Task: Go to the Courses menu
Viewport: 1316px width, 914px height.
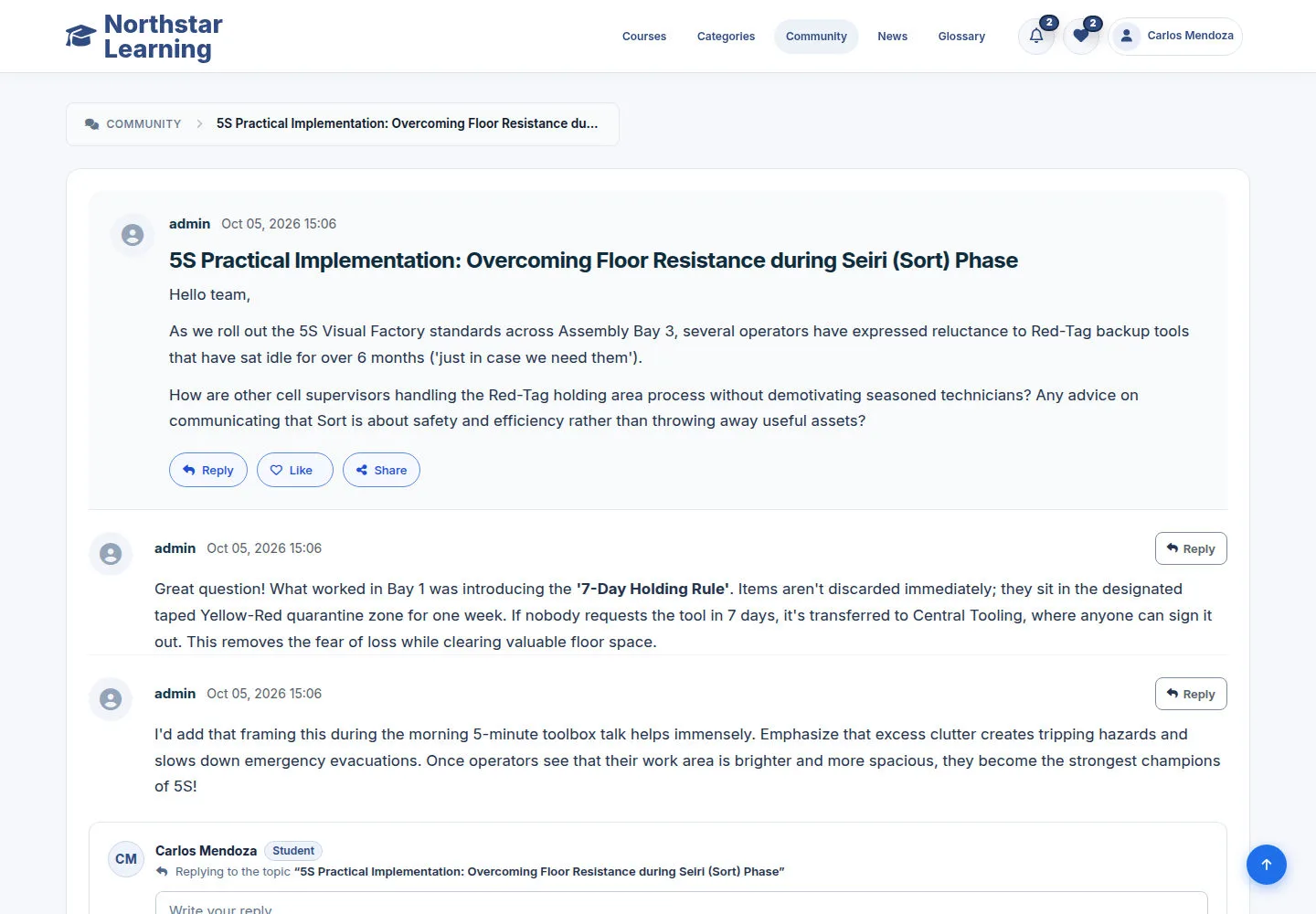Action: 644,37
